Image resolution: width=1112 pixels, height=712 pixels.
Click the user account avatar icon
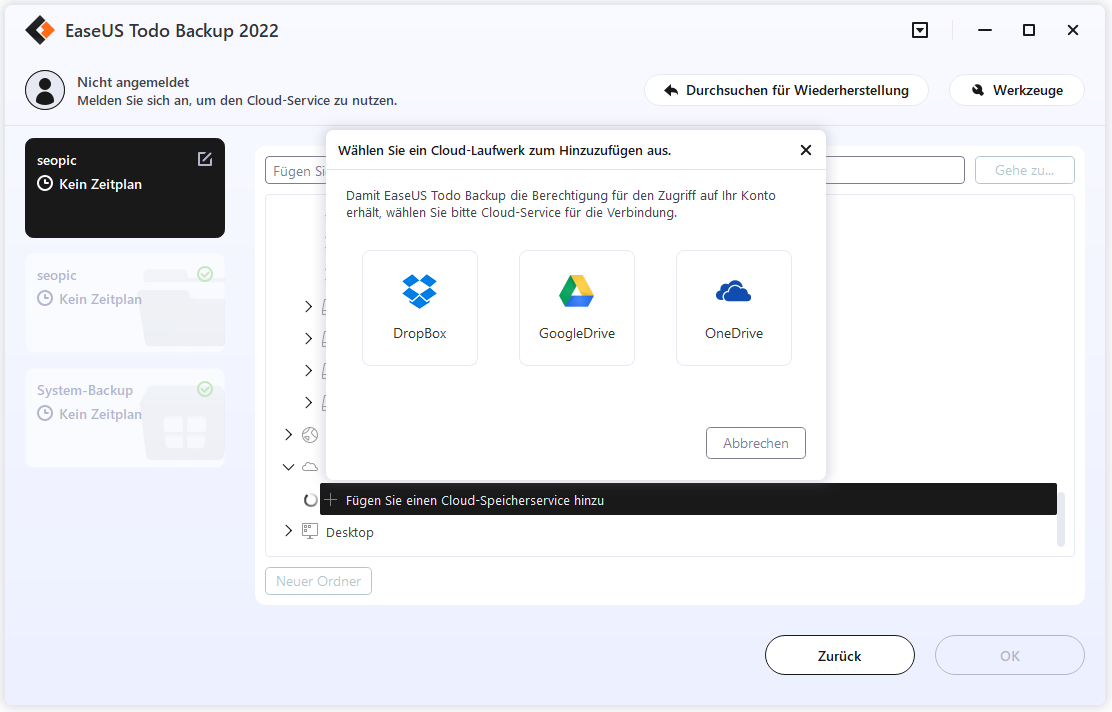(45, 90)
